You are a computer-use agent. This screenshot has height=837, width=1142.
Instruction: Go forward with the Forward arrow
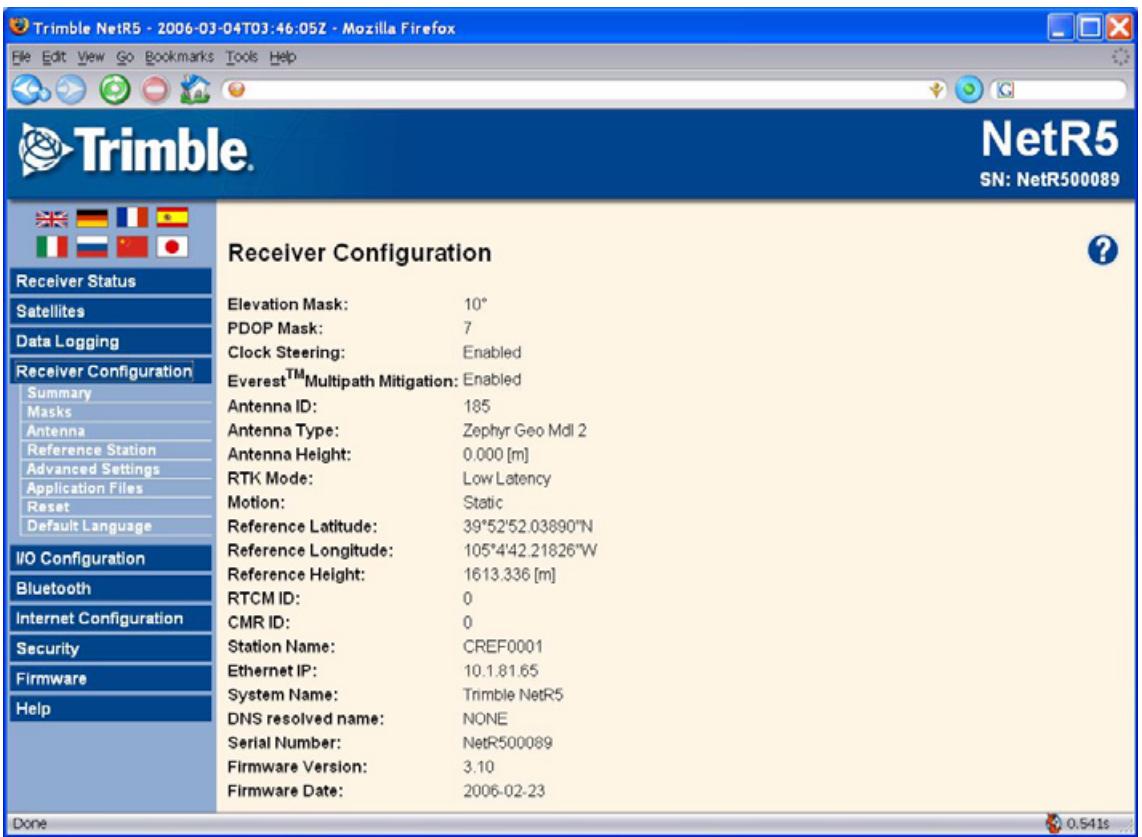[71, 90]
